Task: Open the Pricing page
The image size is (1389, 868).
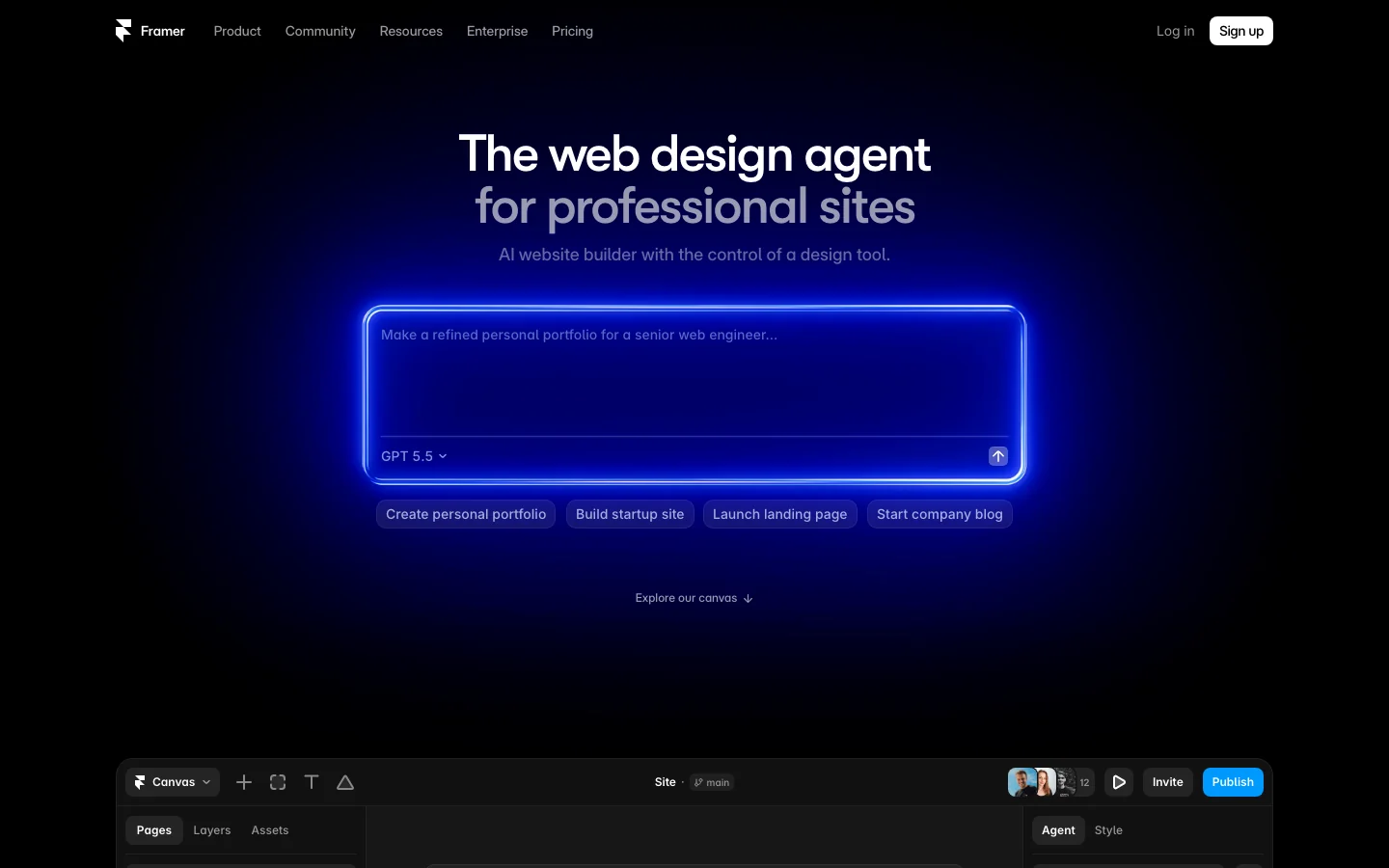Action: 572,31
